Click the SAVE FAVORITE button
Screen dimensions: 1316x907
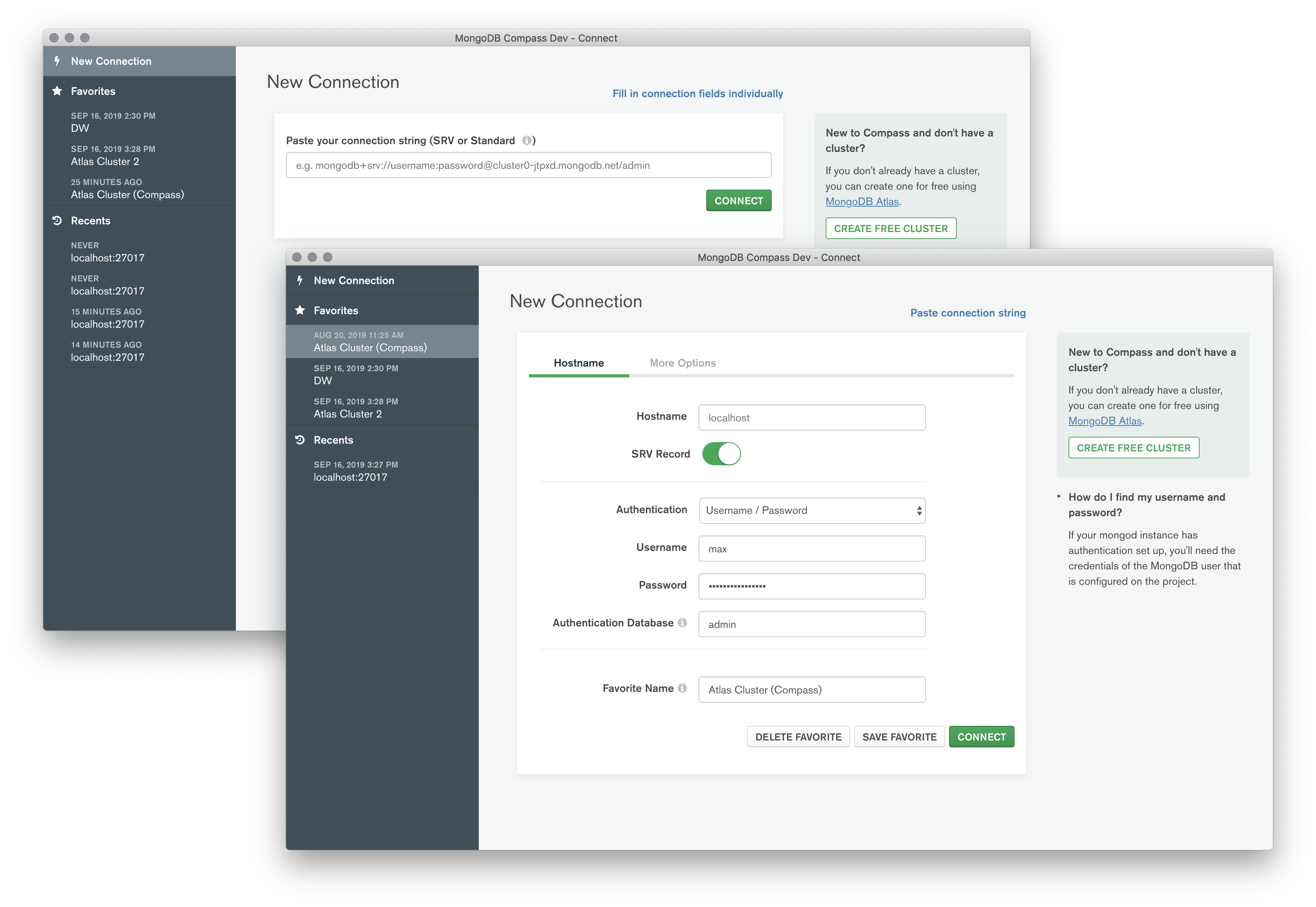click(x=899, y=737)
